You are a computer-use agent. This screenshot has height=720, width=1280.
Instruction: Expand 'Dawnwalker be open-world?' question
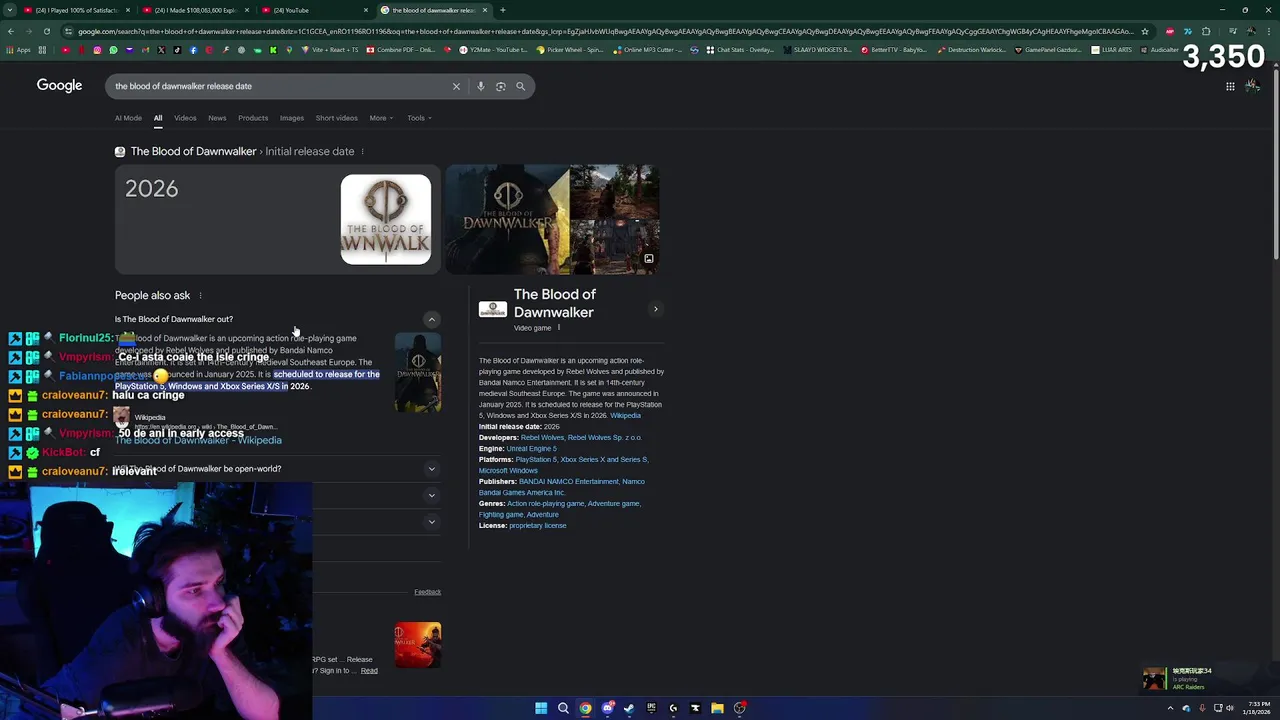(x=431, y=468)
